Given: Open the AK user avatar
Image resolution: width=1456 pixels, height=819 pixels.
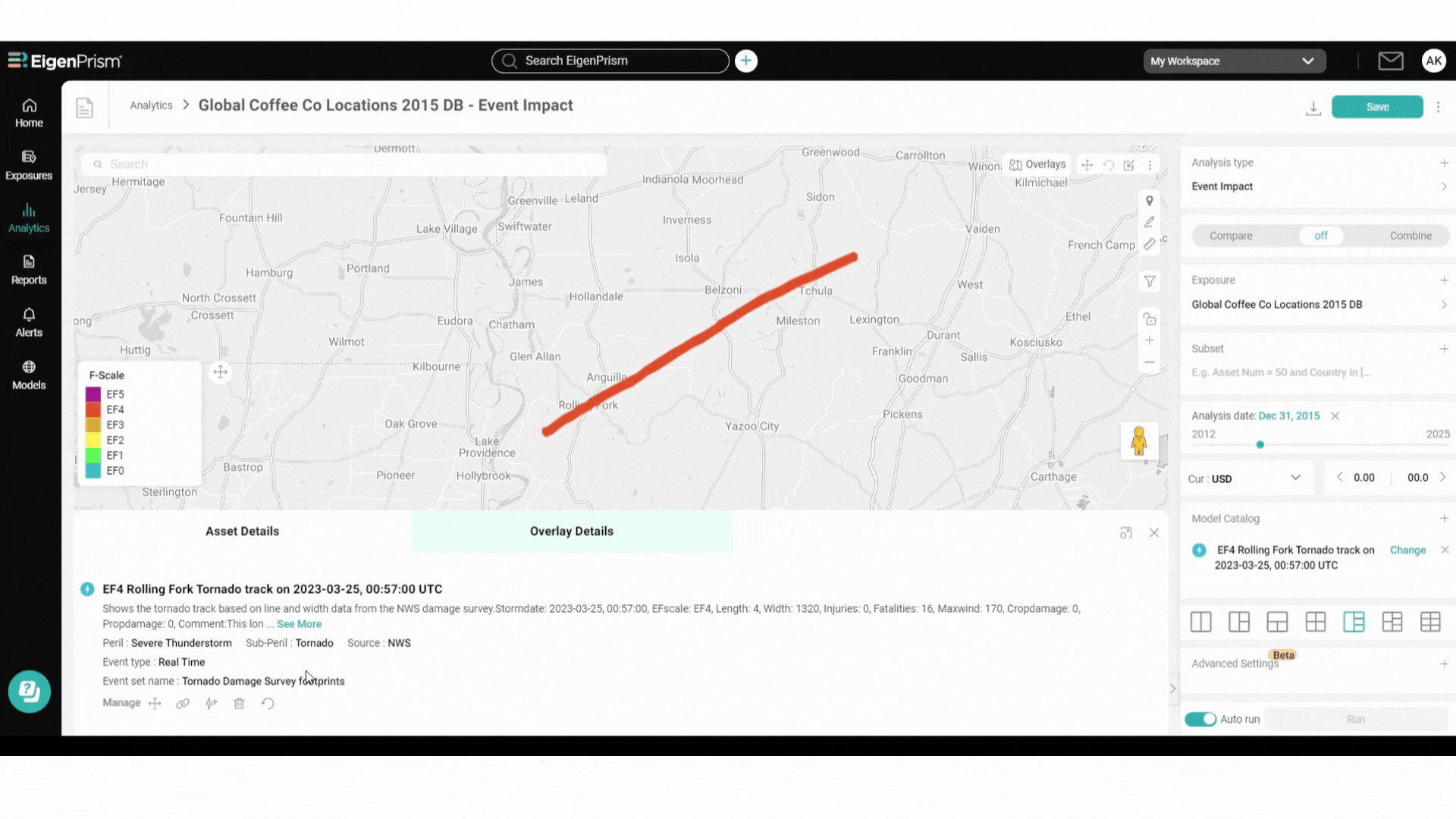Looking at the screenshot, I should pos(1433,61).
